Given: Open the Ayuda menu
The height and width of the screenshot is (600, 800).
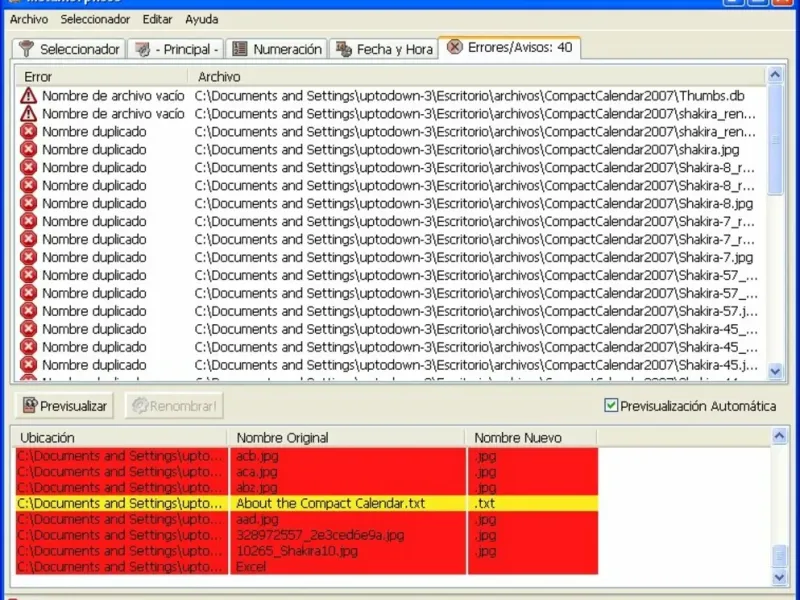Looking at the screenshot, I should pos(202,19).
